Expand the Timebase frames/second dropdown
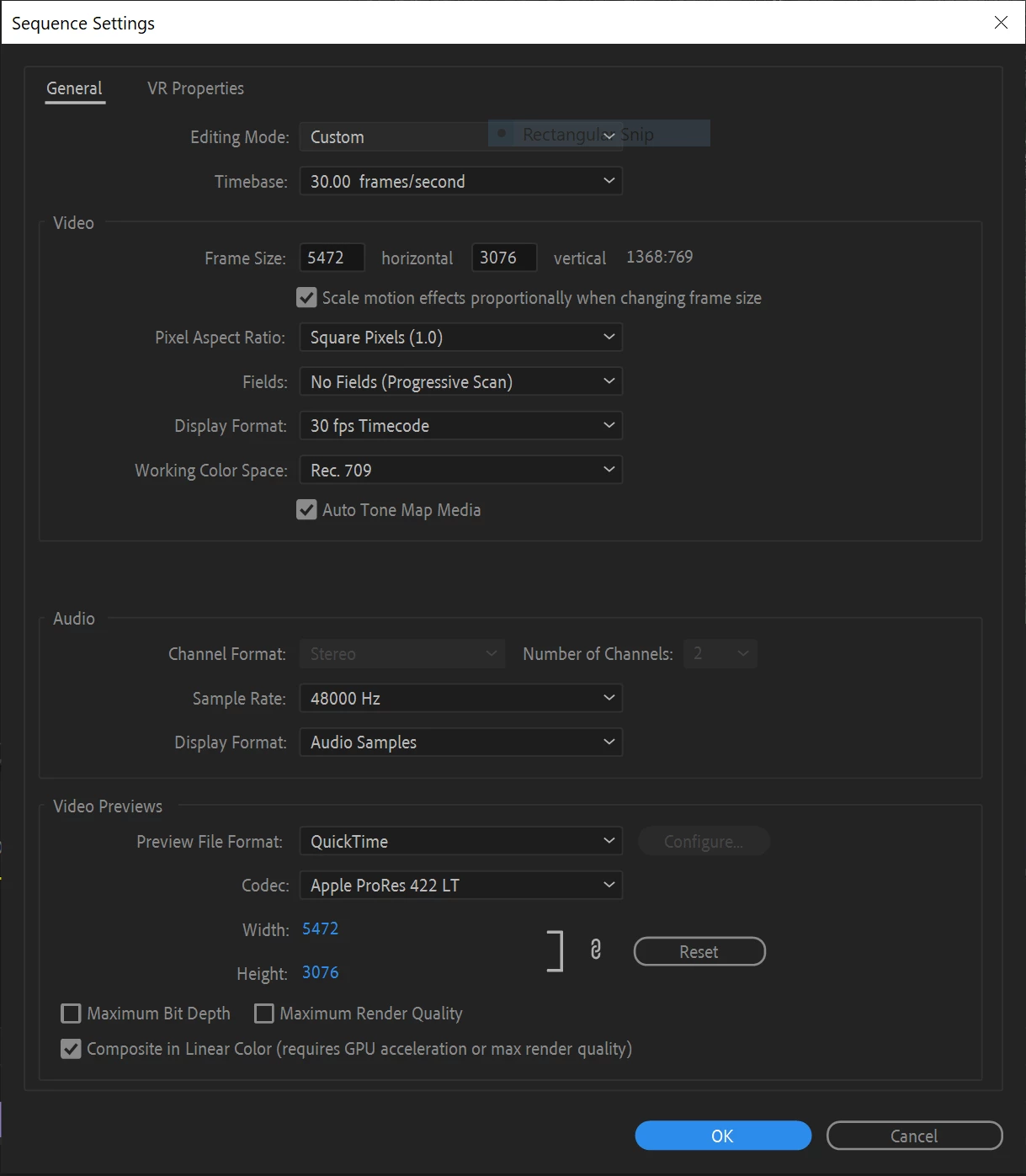1026x1176 pixels. pyautogui.click(x=460, y=181)
